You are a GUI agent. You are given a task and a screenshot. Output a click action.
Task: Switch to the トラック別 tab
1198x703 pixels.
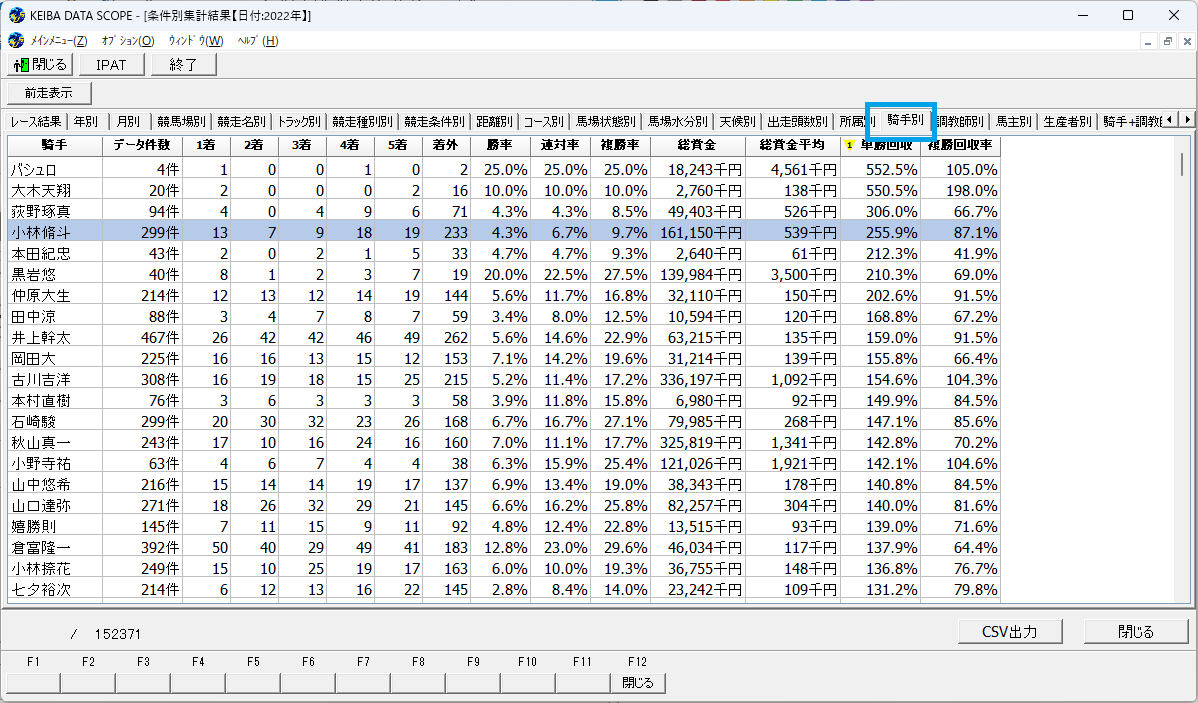[x=299, y=121]
